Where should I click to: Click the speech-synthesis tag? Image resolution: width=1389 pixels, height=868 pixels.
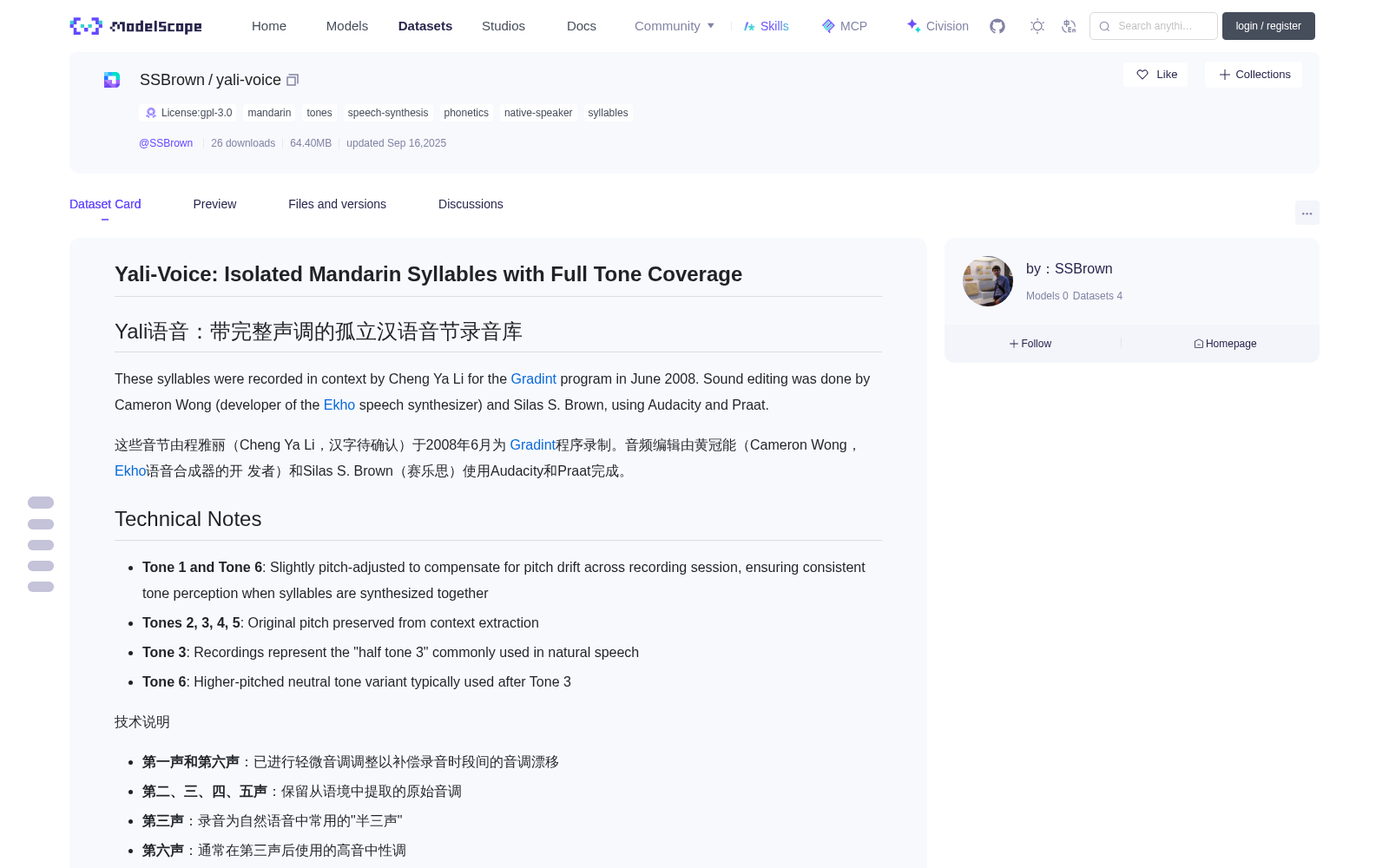[388, 113]
